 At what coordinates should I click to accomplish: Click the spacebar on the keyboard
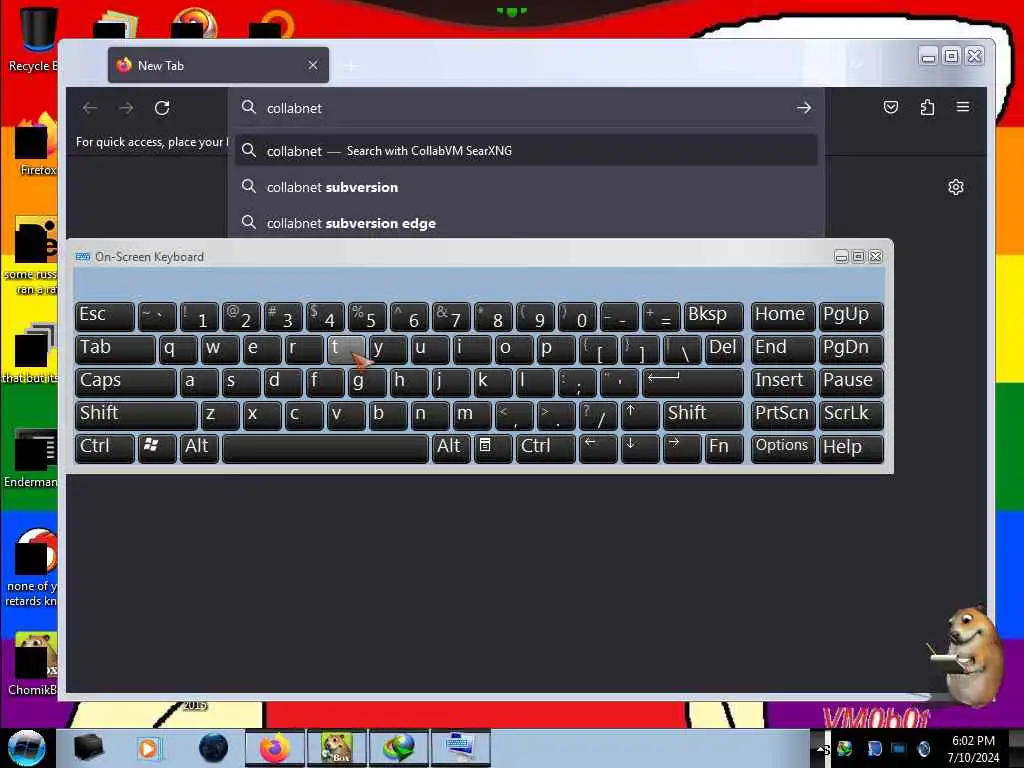pyautogui.click(x=325, y=448)
